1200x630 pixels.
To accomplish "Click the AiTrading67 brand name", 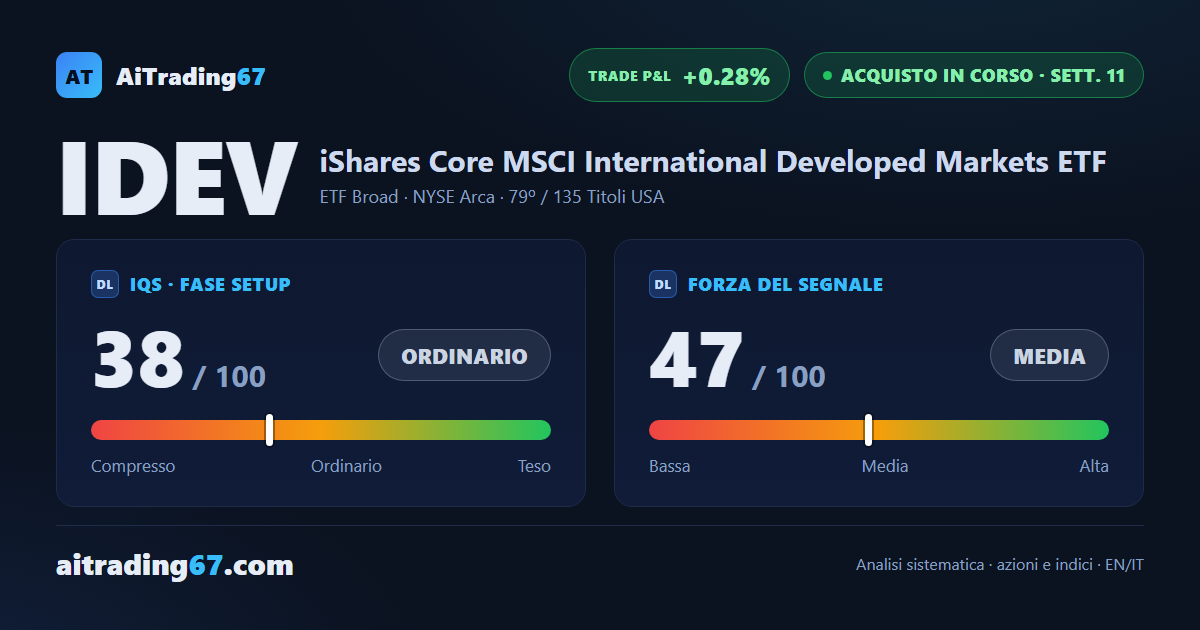I will [x=191, y=76].
